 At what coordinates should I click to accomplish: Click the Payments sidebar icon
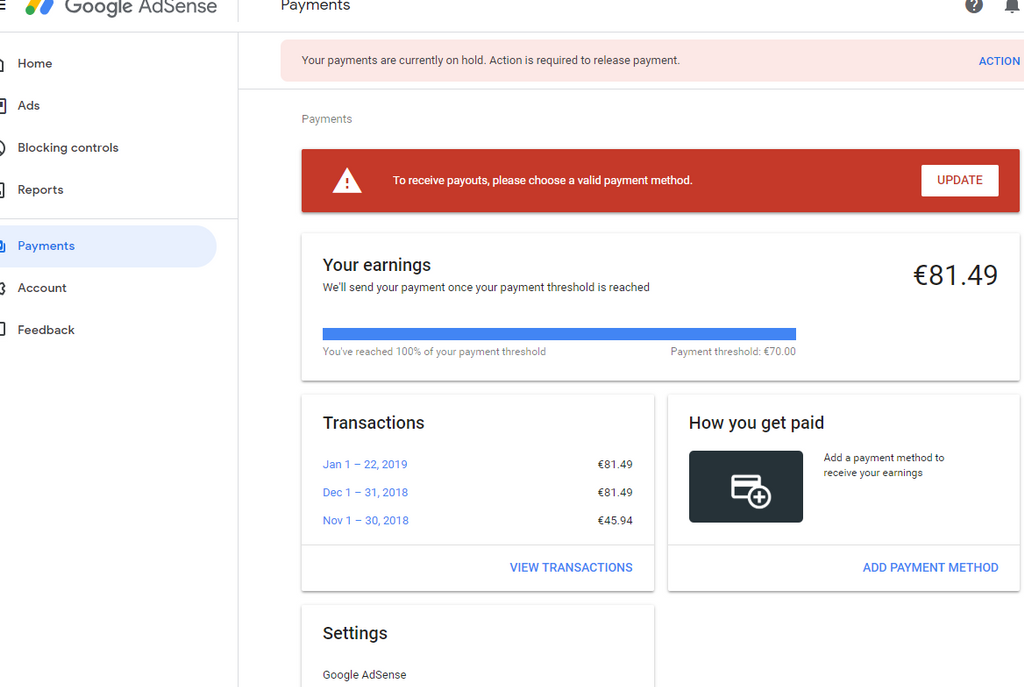pos(3,246)
